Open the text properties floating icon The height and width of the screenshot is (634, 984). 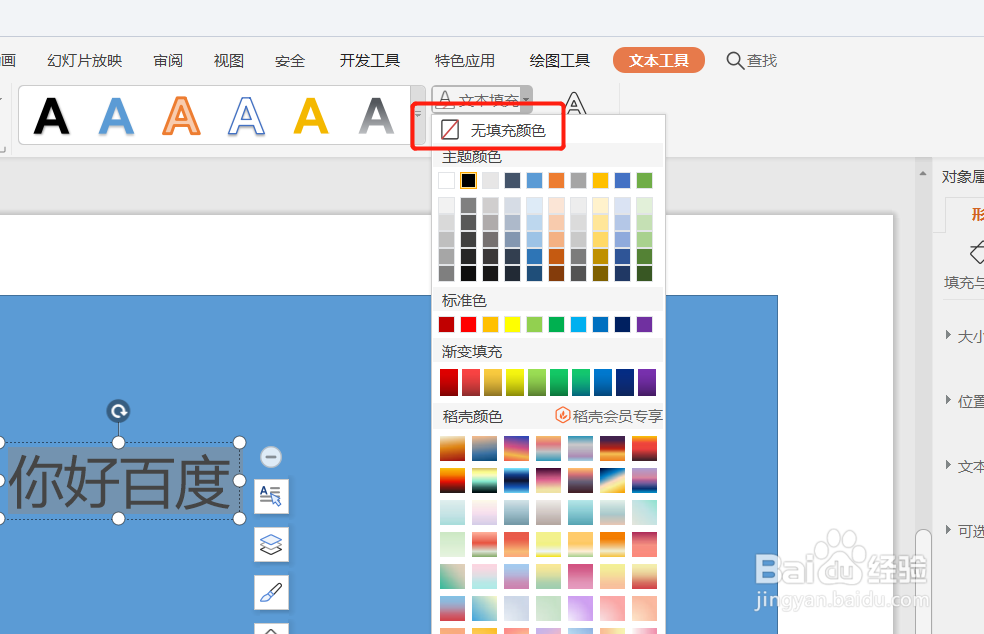[271, 496]
